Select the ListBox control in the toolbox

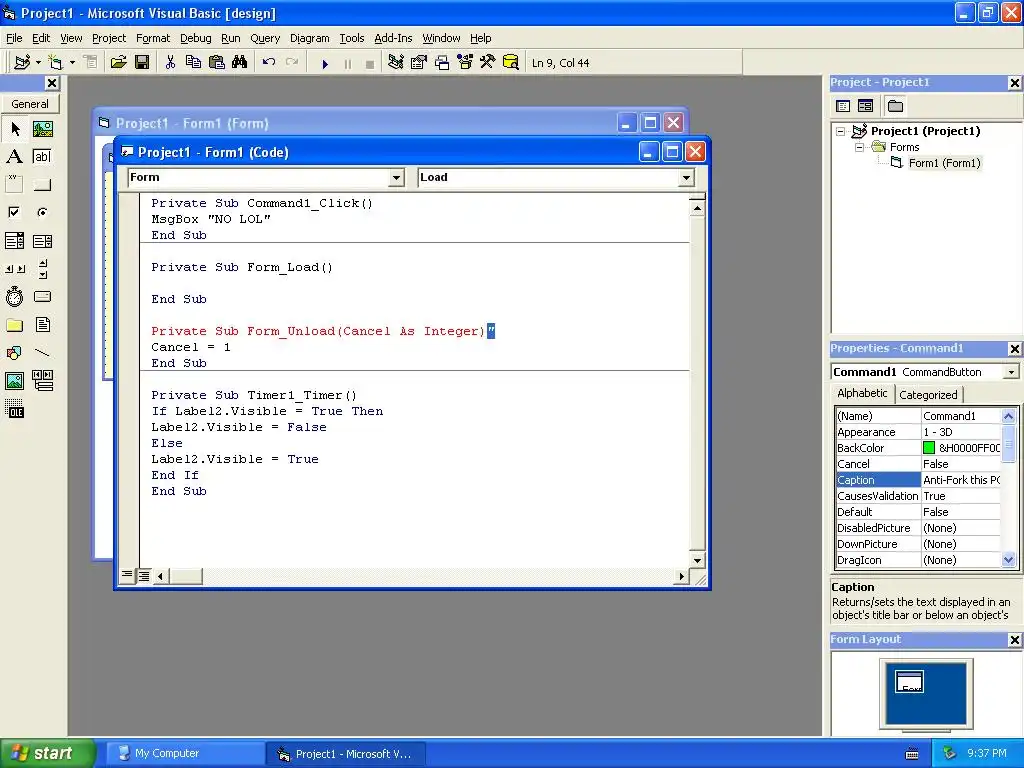click(42, 241)
